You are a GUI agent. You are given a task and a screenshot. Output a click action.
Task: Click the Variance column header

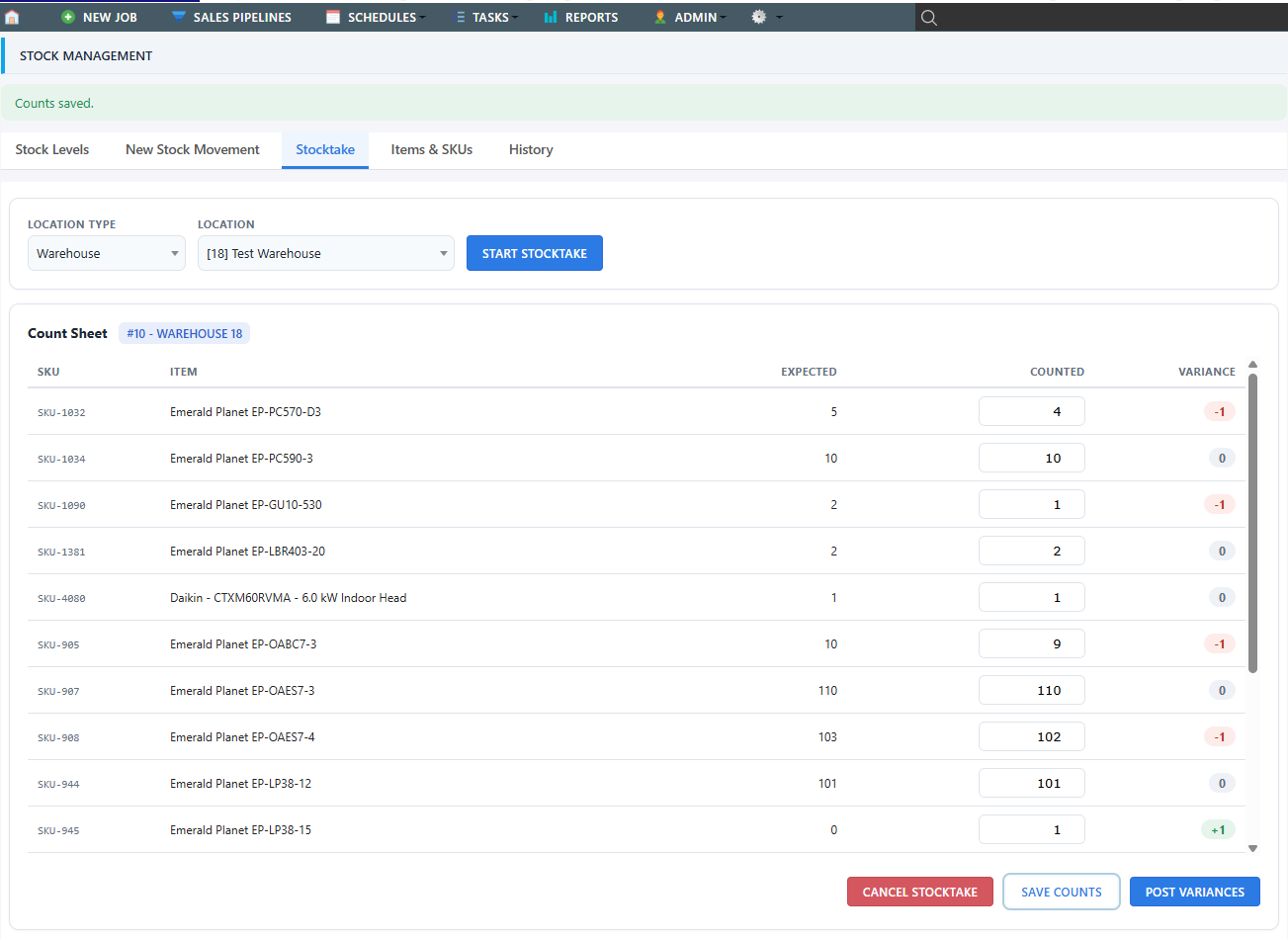1207,372
